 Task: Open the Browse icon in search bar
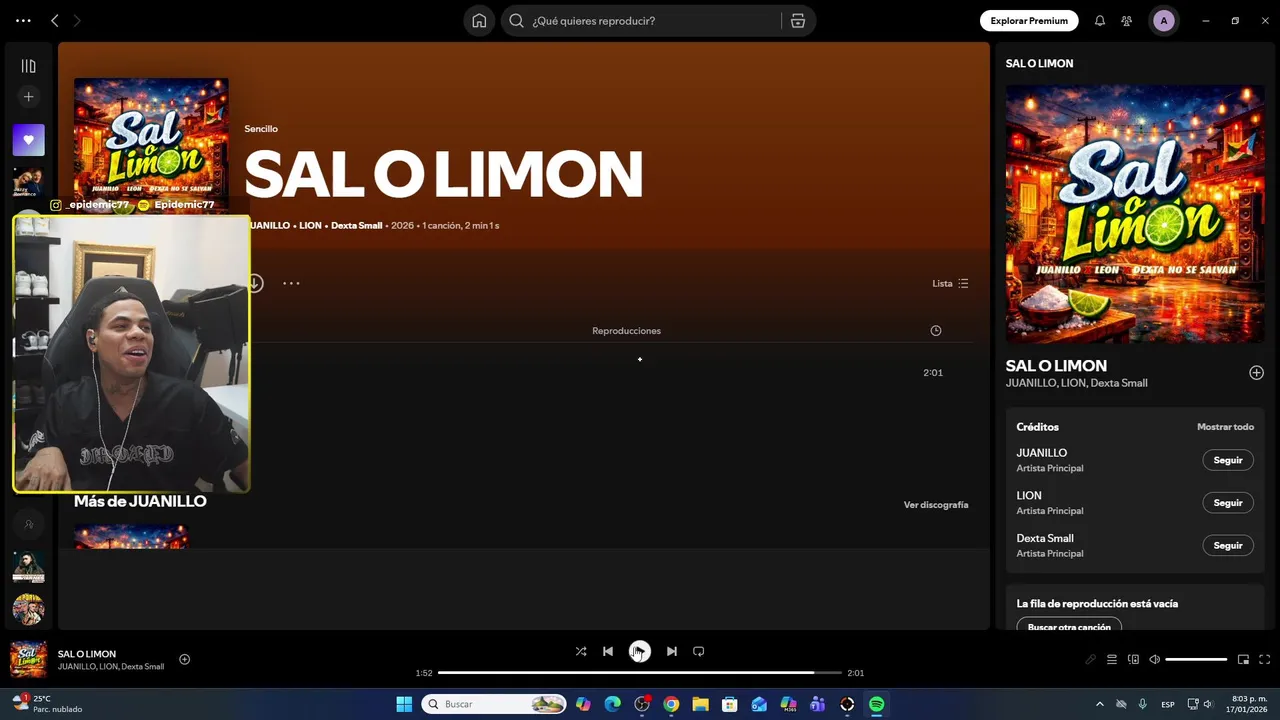(797, 21)
